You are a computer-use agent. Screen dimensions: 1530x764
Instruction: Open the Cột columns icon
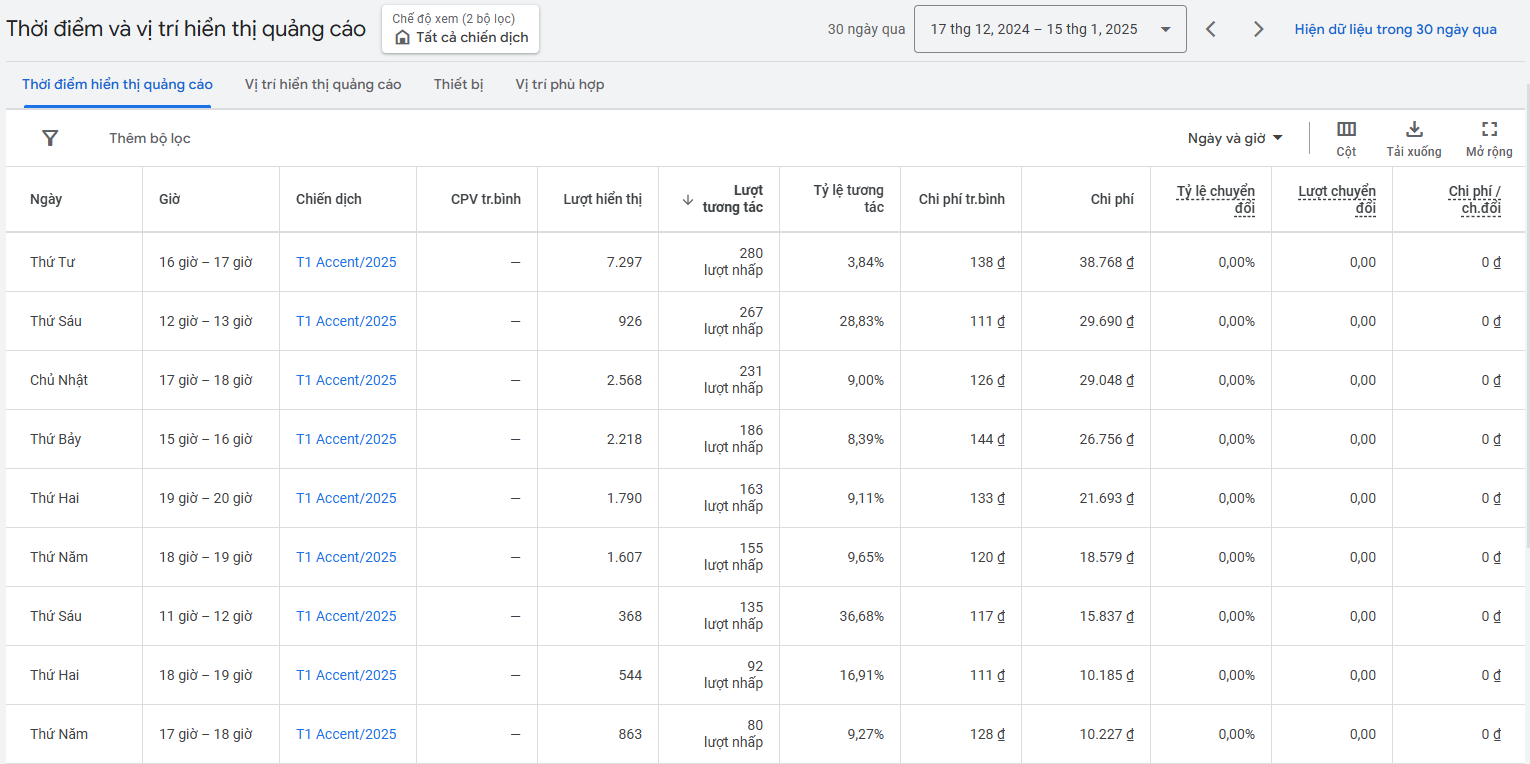[1346, 130]
